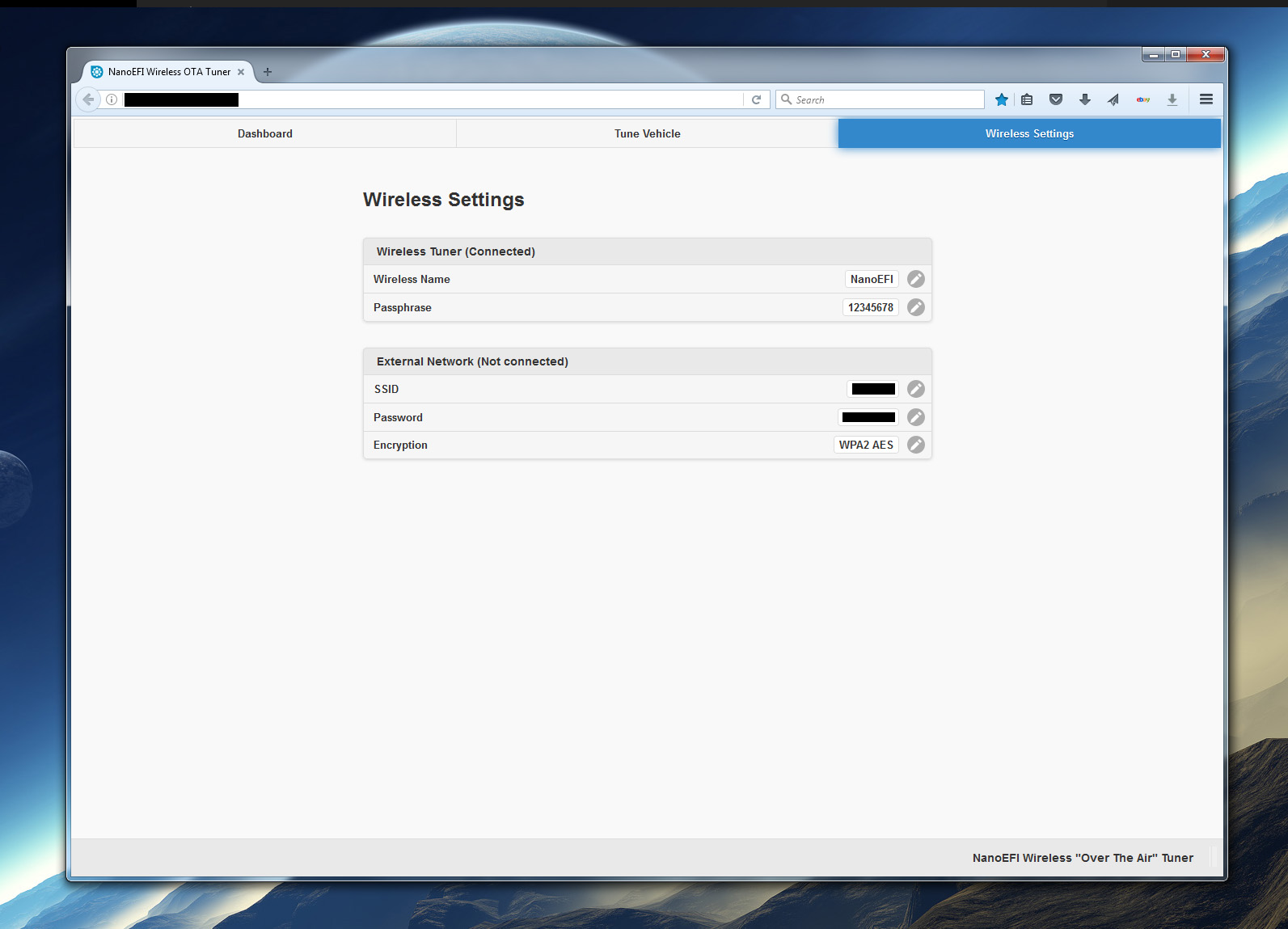Viewport: 1288px width, 929px height.
Task: Switch to the Dashboard tab
Action: [265, 133]
